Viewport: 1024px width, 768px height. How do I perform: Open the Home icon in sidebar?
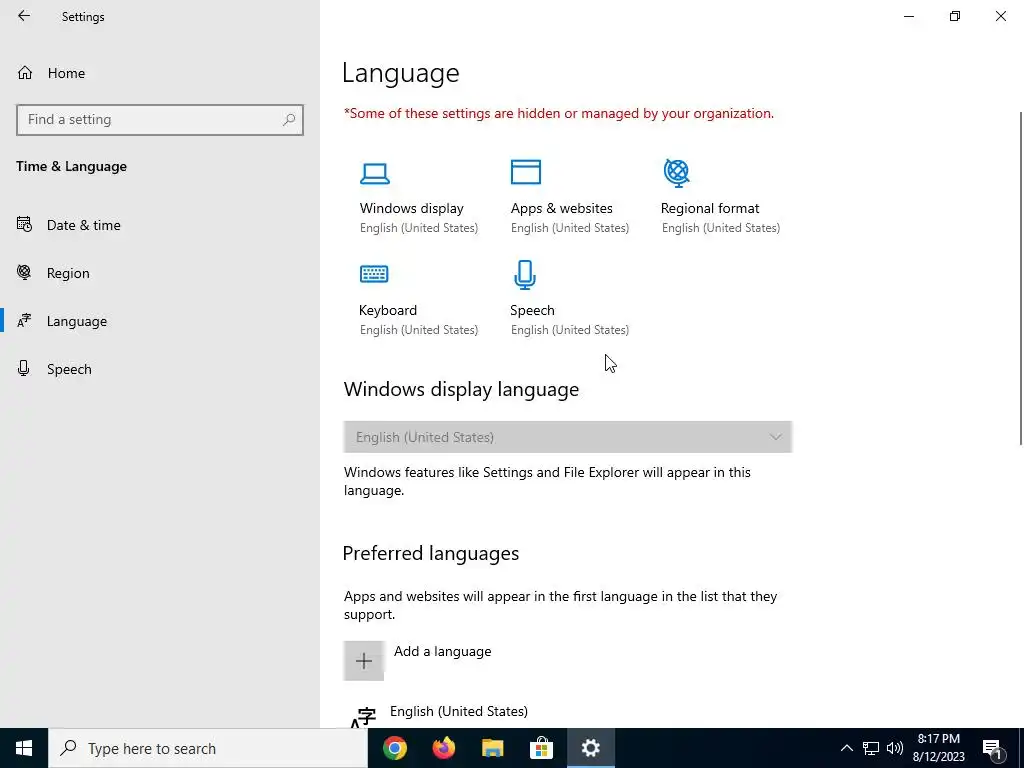[25, 72]
